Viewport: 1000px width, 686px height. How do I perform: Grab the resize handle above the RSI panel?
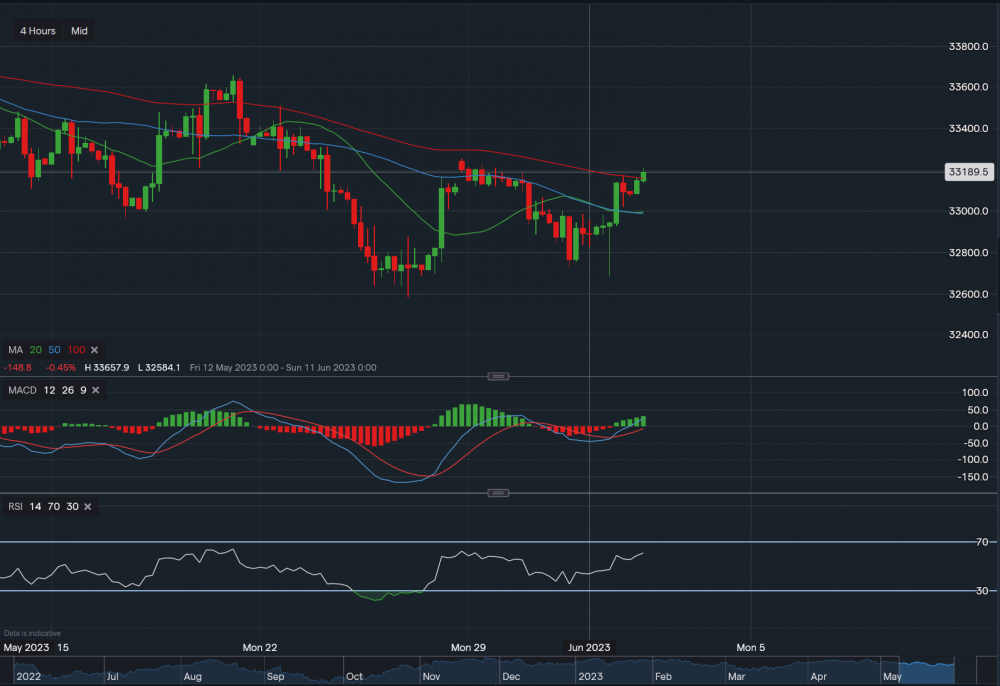click(x=498, y=493)
